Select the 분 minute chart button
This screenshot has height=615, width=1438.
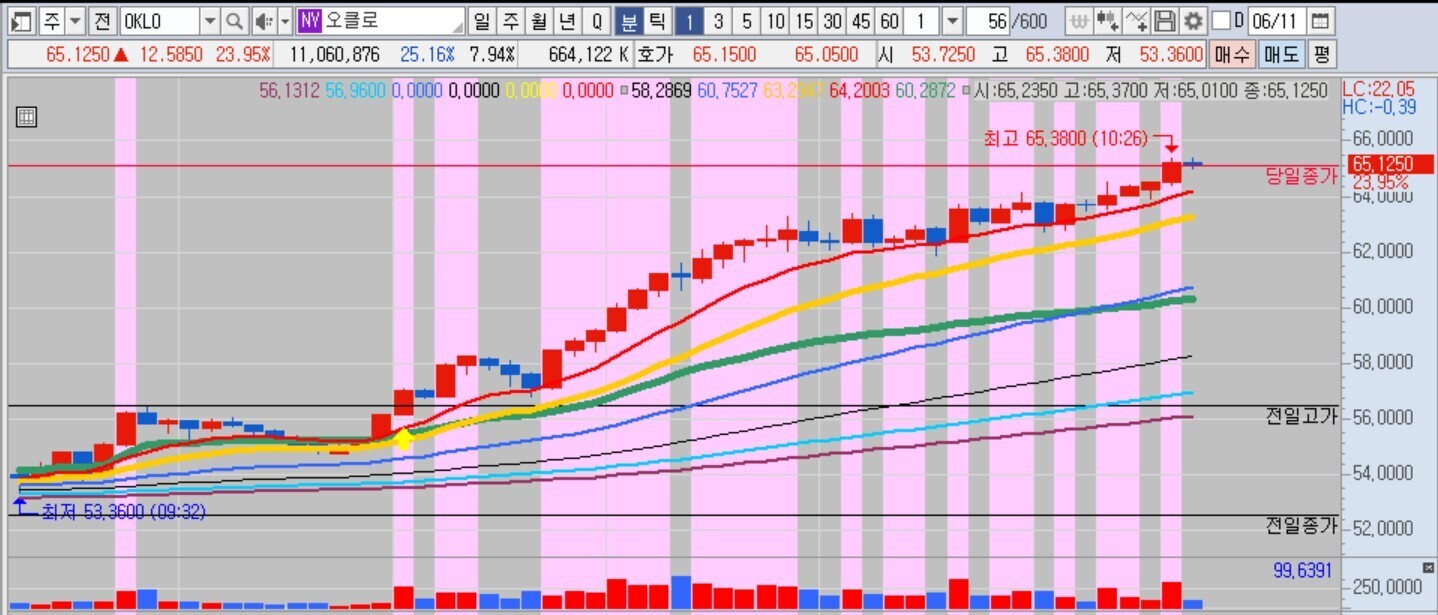point(628,21)
